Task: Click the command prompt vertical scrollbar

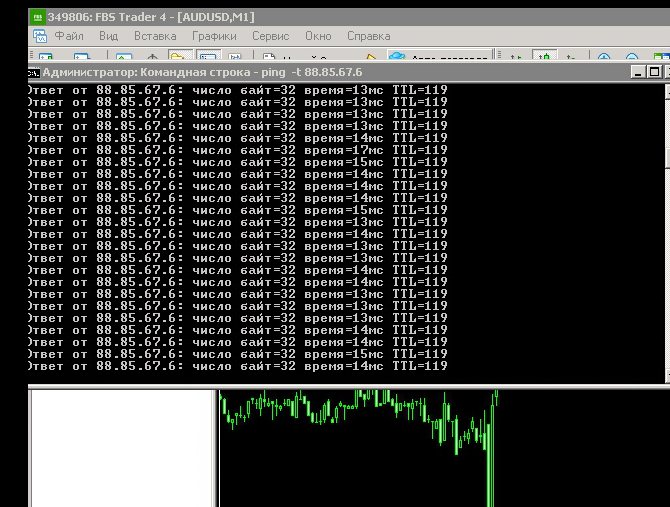Action: [x=667, y=233]
